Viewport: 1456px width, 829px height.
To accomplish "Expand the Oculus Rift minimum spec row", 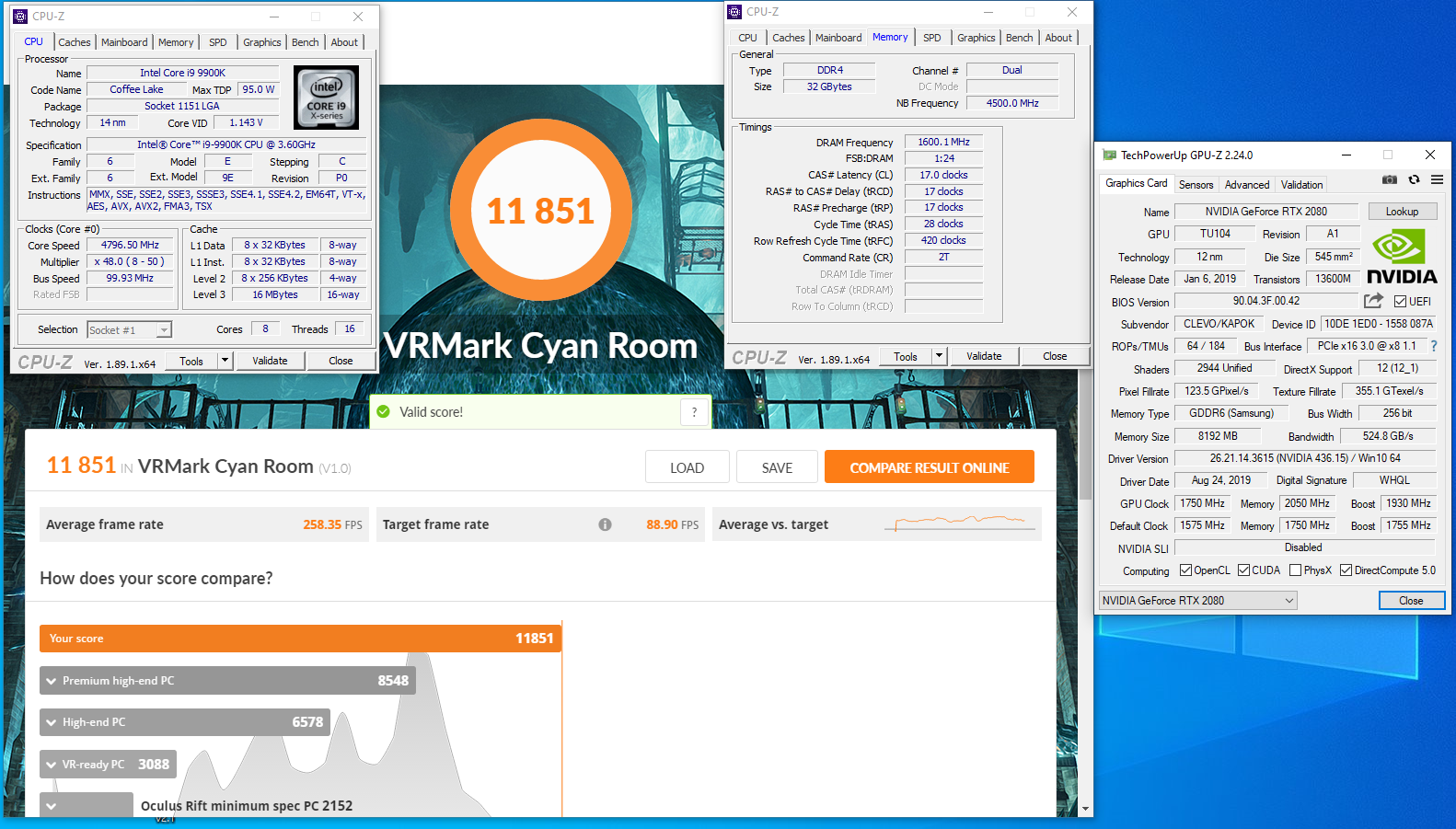I will 52,806.
